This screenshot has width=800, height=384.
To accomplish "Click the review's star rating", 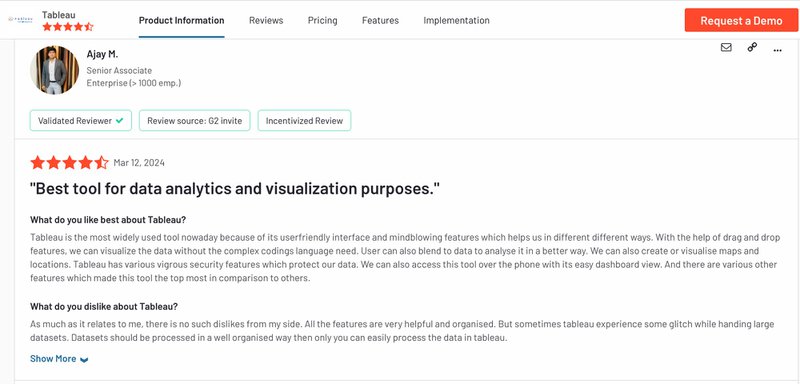I will pyautogui.click(x=69, y=163).
